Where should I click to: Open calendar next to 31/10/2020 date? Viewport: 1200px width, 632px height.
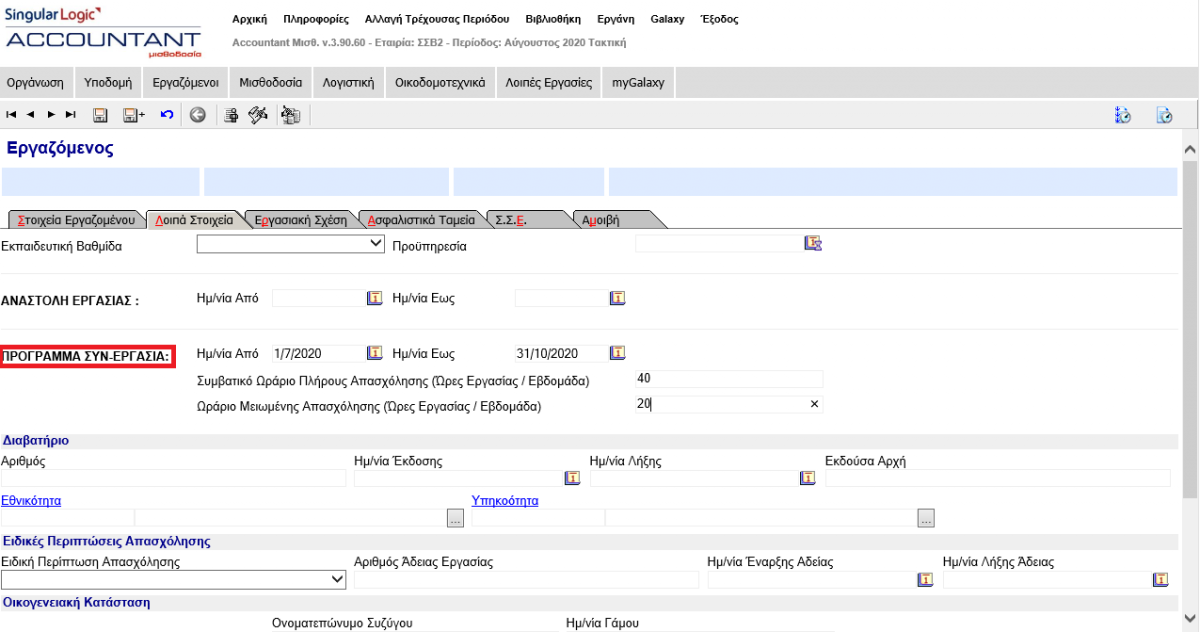tap(617, 353)
